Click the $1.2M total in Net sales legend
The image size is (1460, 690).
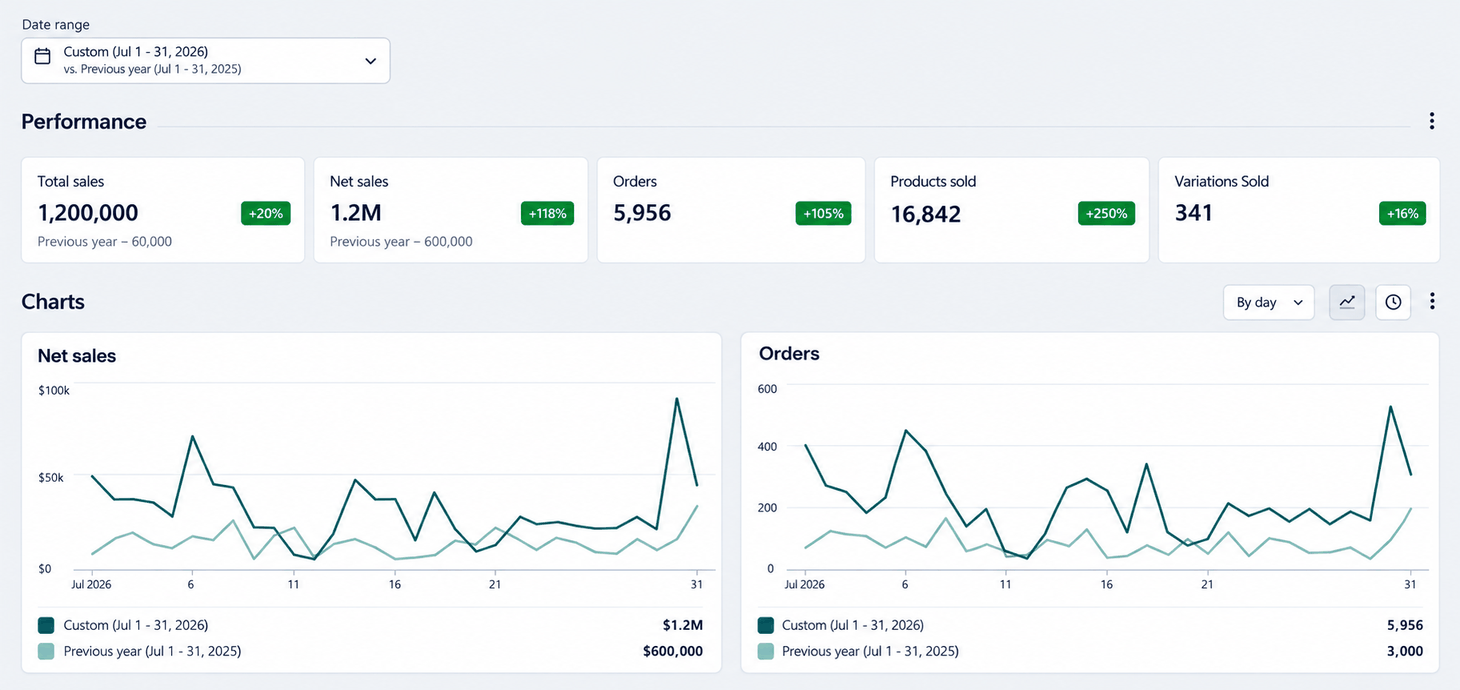(683, 625)
